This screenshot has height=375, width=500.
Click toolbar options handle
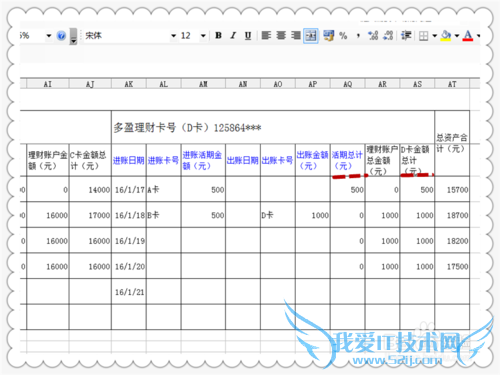[74, 36]
